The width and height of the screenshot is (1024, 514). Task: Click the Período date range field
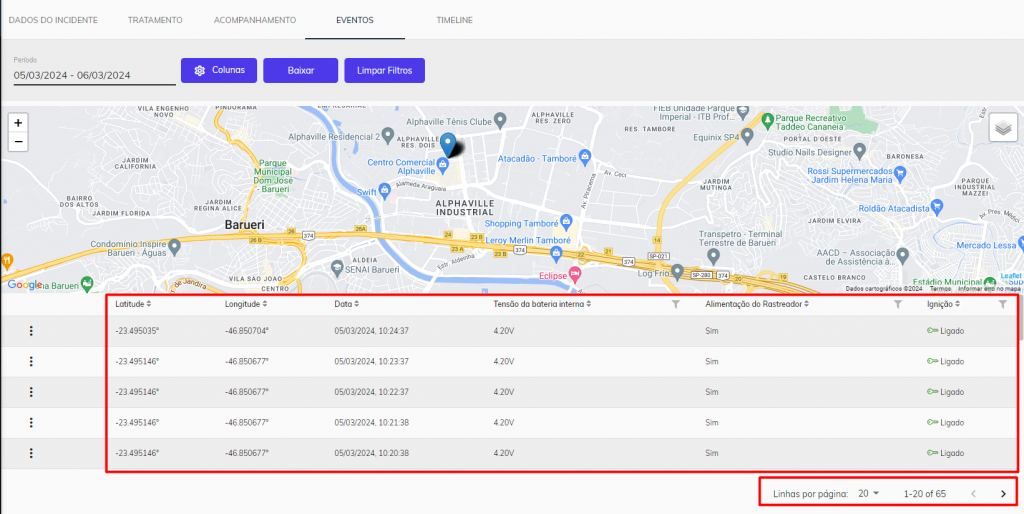[95, 75]
